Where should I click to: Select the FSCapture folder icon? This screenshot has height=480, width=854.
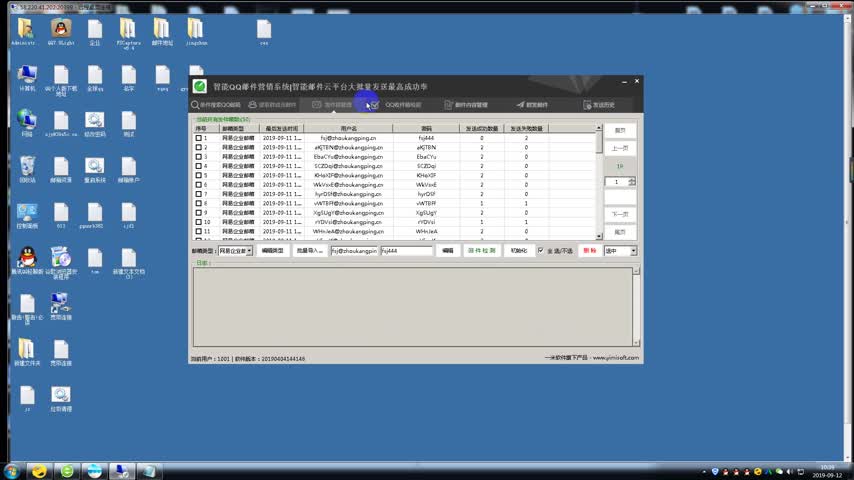click(128, 34)
